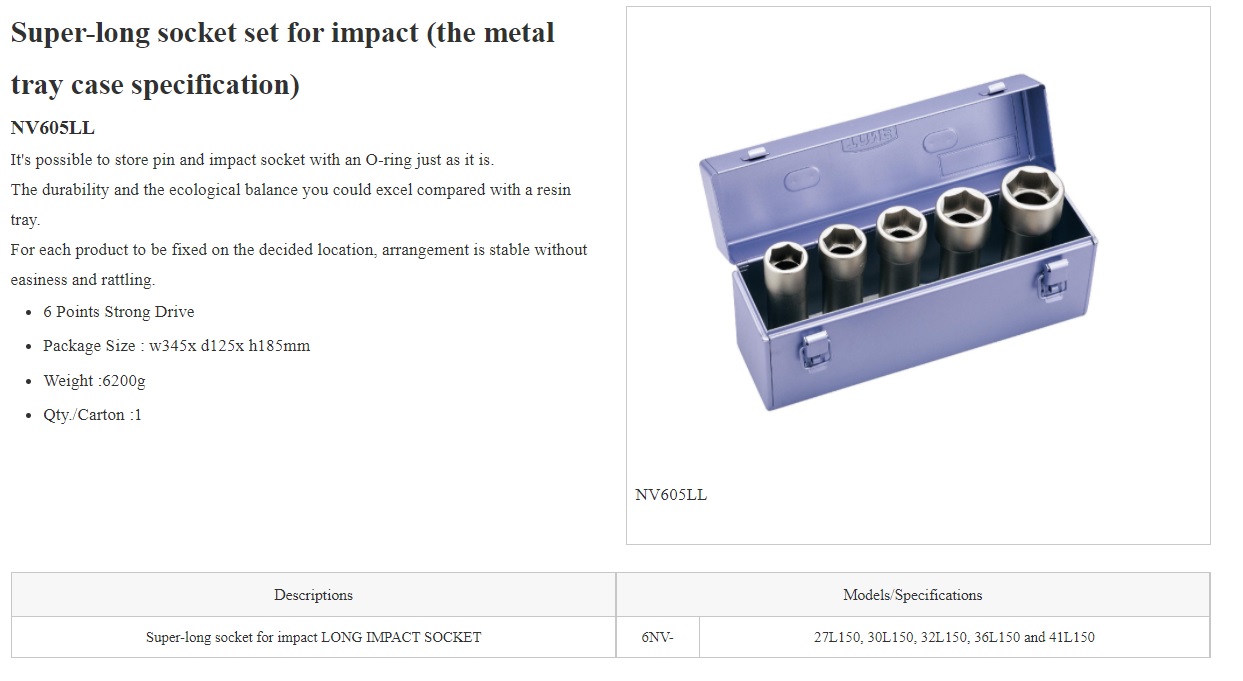
Task: Click the bold NV605LL model number
Action: (x=52, y=128)
